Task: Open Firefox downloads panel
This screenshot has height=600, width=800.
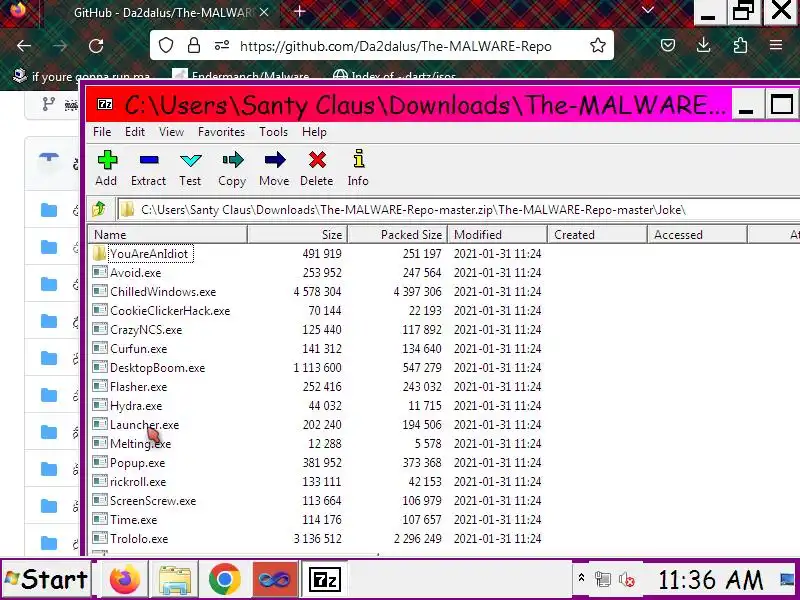Action: [x=704, y=45]
